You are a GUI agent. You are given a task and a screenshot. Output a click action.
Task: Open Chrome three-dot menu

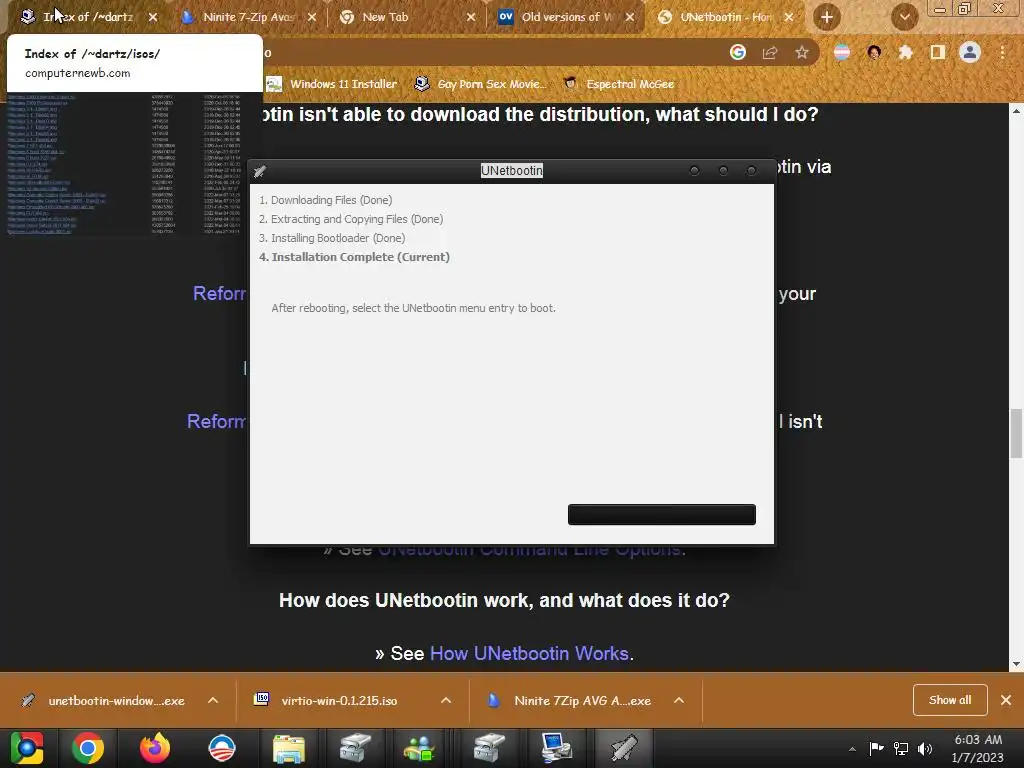(x=1002, y=52)
